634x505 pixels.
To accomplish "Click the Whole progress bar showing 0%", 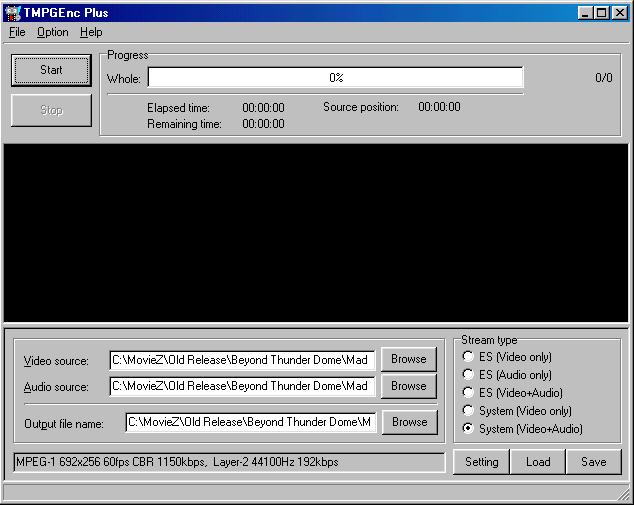I will (x=336, y=77).
